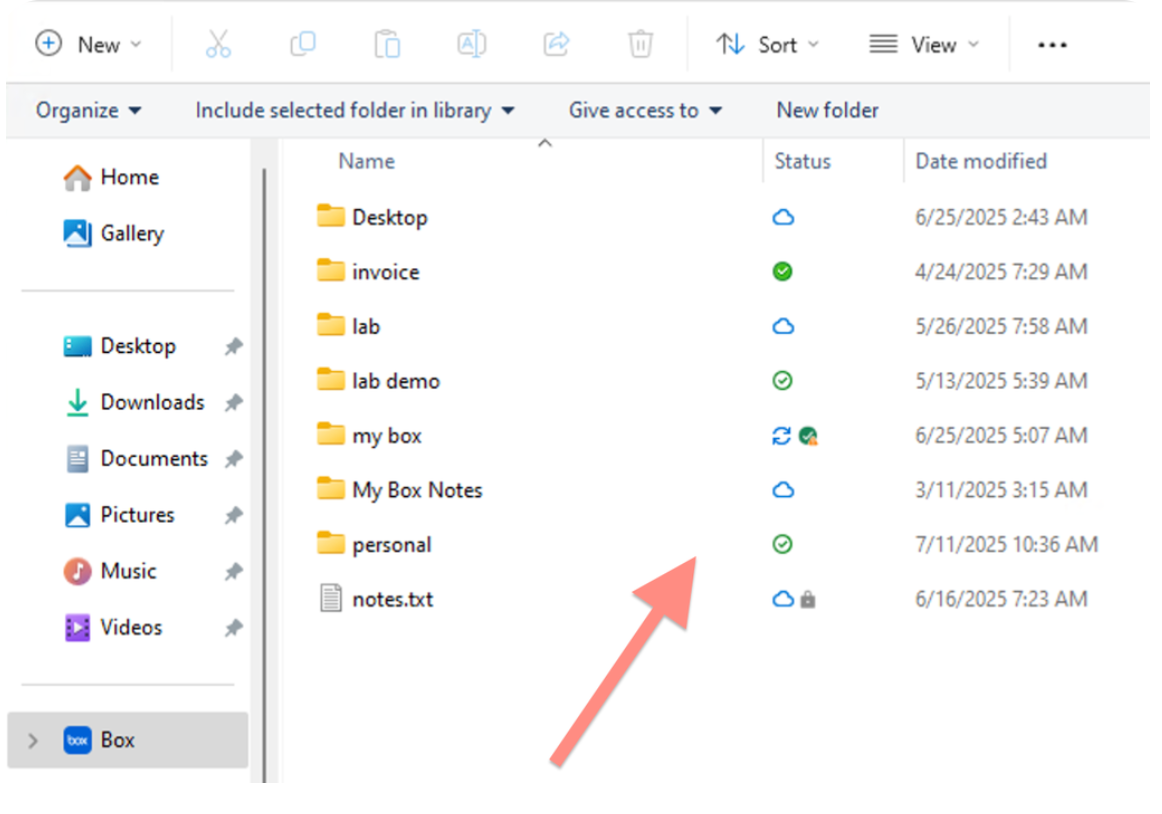1162x814 pixels.
Task: Open the Organize menu
Action: pyautogui.click(x=88, y=110)
